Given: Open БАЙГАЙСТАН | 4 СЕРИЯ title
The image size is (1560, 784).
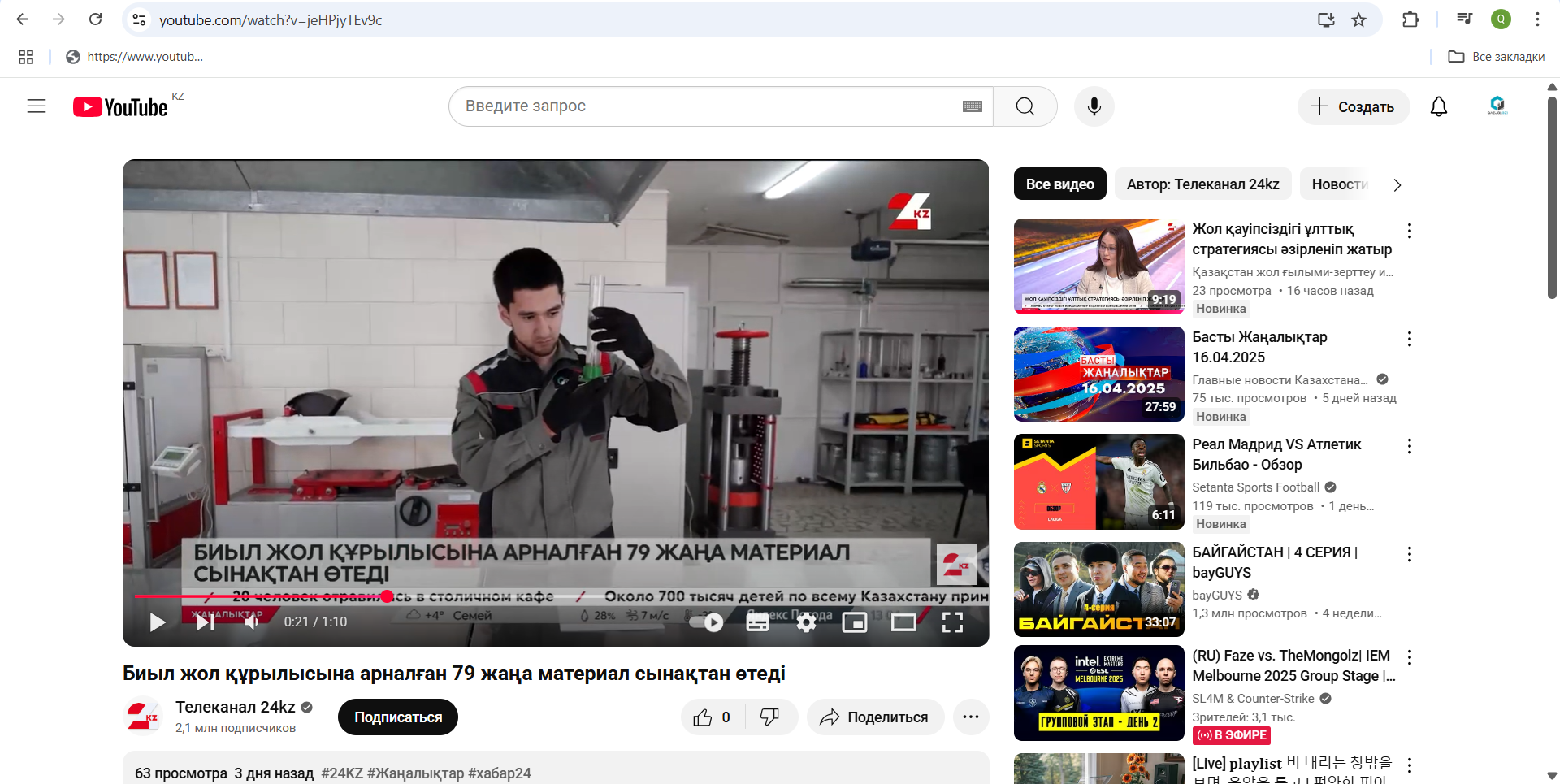Looking at the screenshot, I should pyautogui.click(x=1275, y=562).
